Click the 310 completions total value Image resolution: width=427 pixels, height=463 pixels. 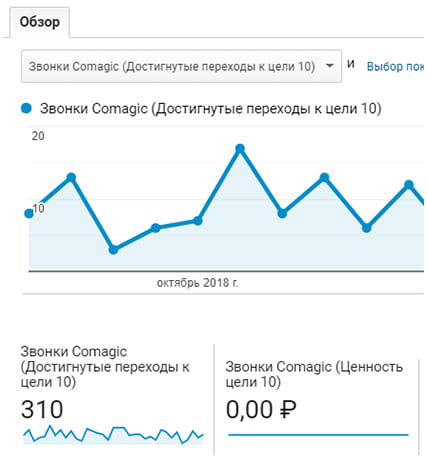pyautogui.click(x=42, y=409)
